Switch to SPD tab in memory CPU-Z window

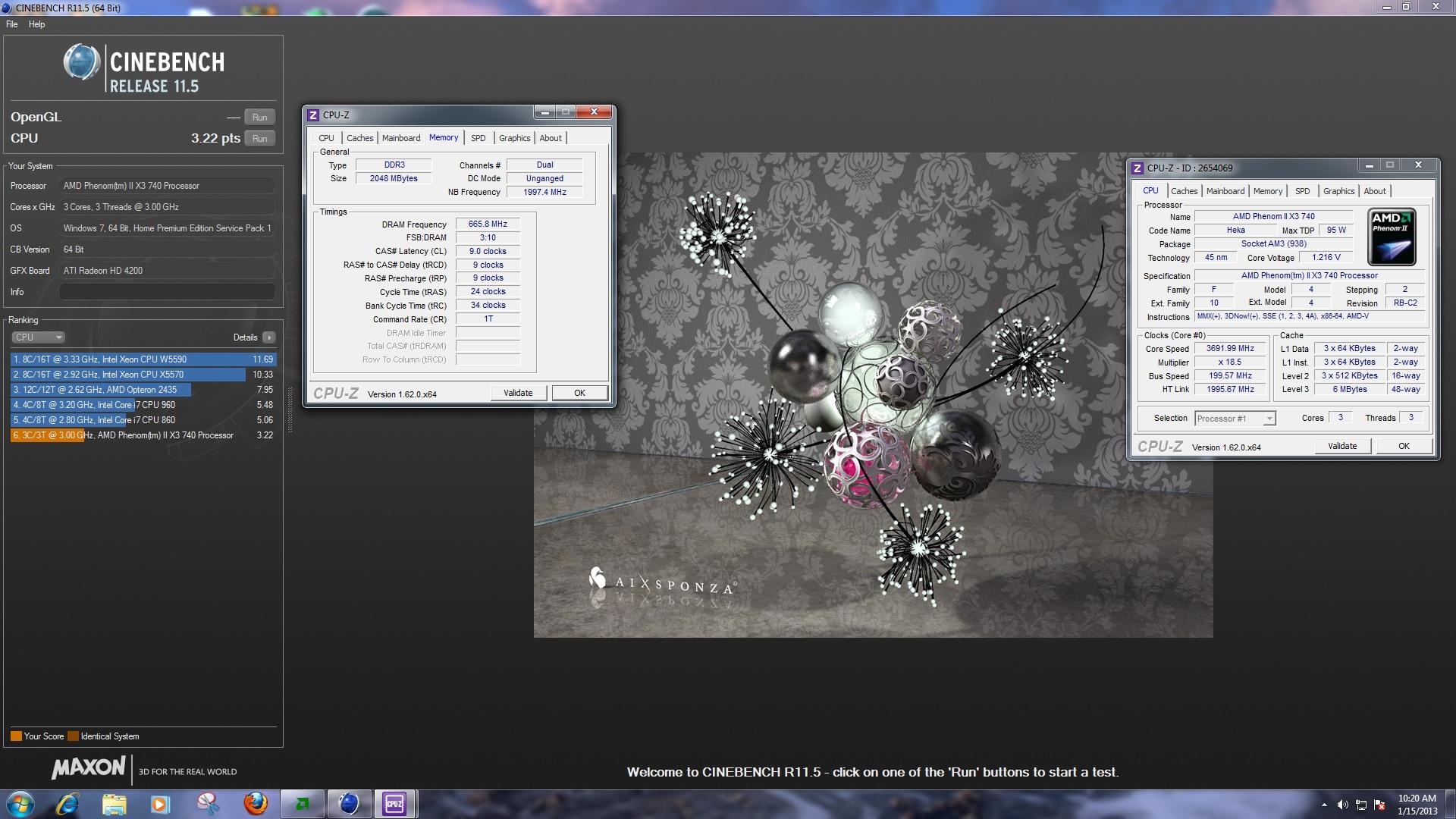[478, 138]
